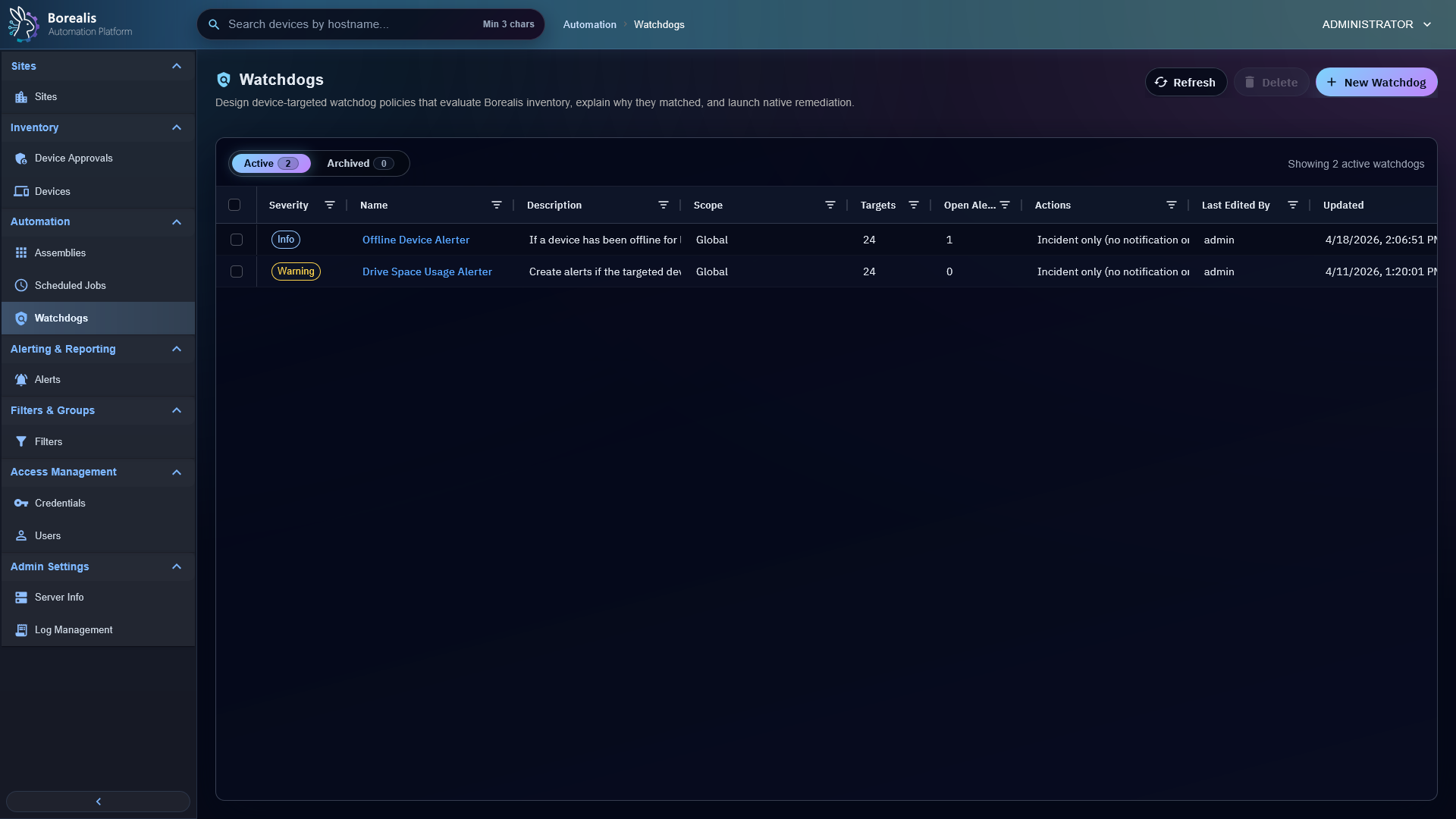Switch to the Active tab
Viewport: 1456px width, 819px height.
(271, 164)
